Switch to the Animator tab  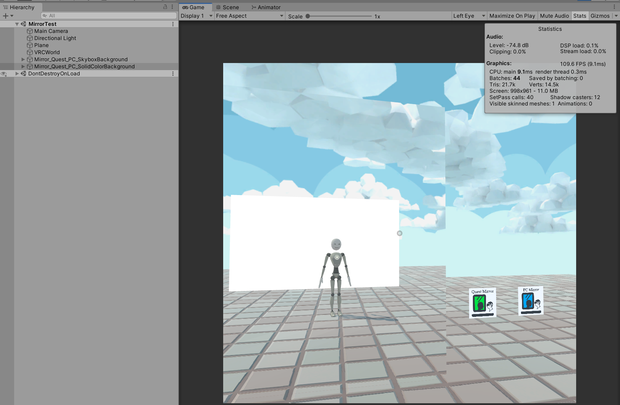266,7
